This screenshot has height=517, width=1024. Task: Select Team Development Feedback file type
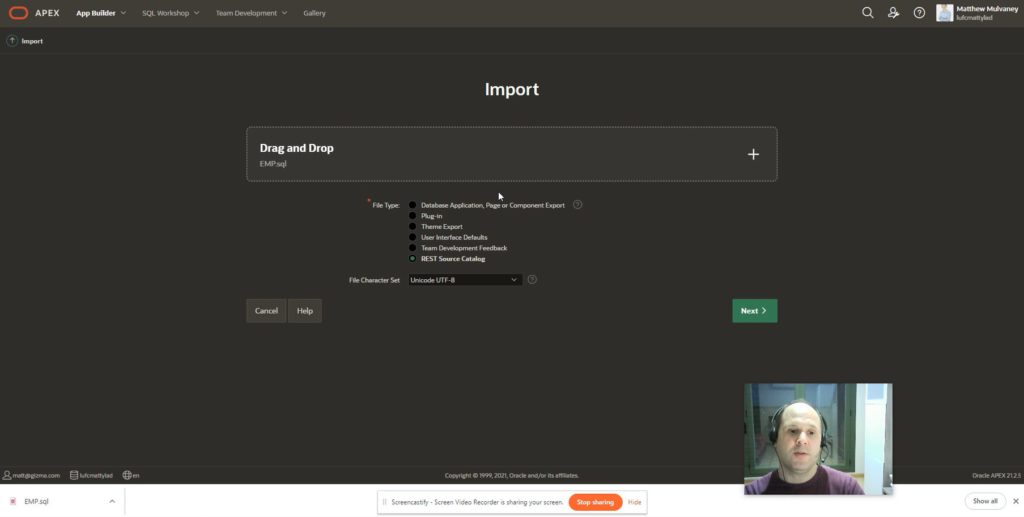[412, 248]
